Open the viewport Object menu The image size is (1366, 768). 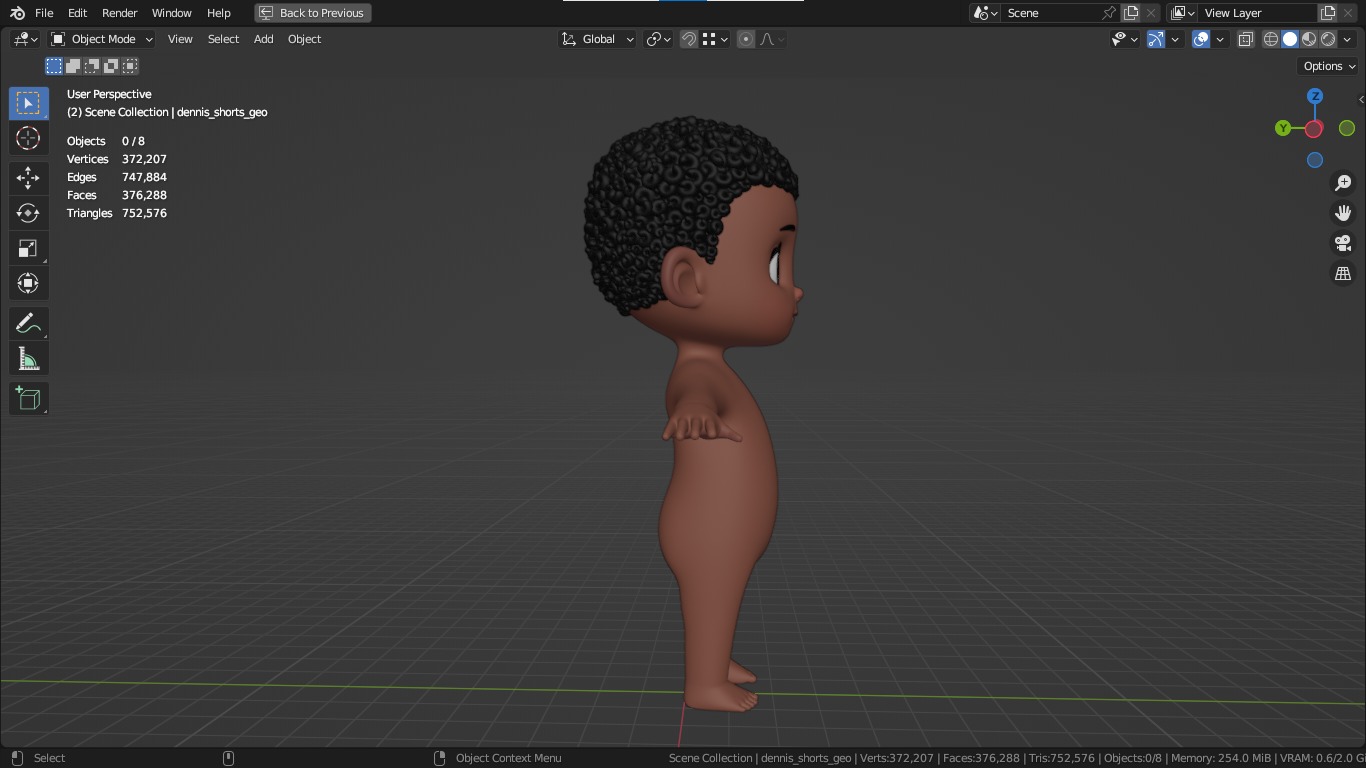click(x=304, y=39)
